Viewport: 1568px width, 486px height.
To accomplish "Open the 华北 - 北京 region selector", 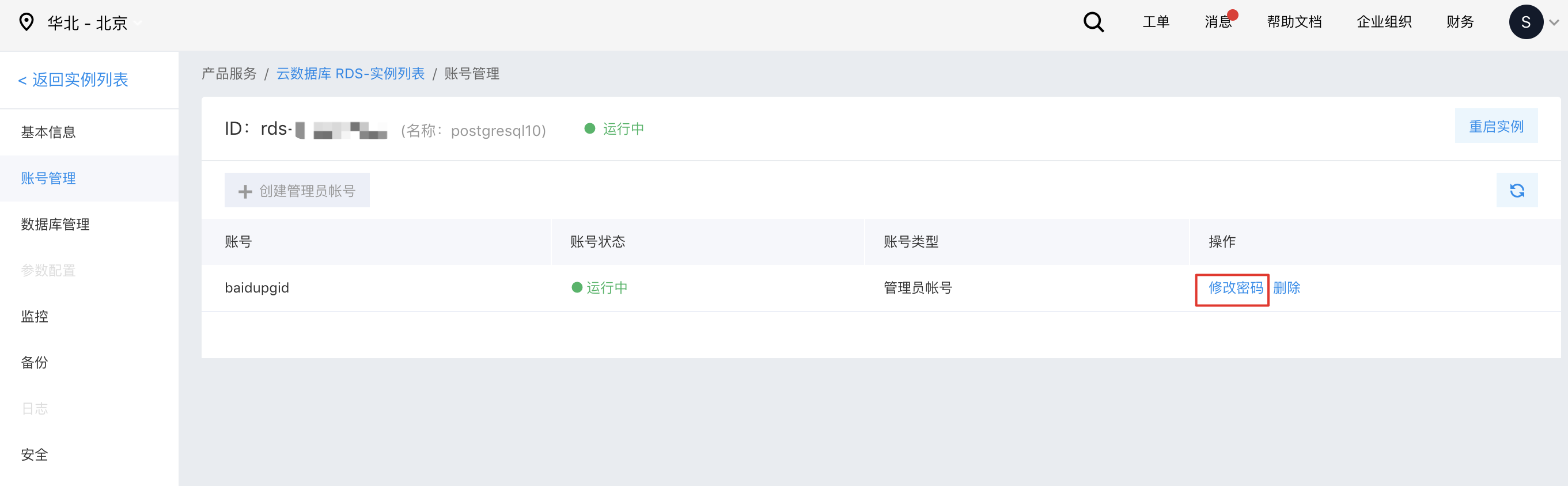I will point(87,23).
